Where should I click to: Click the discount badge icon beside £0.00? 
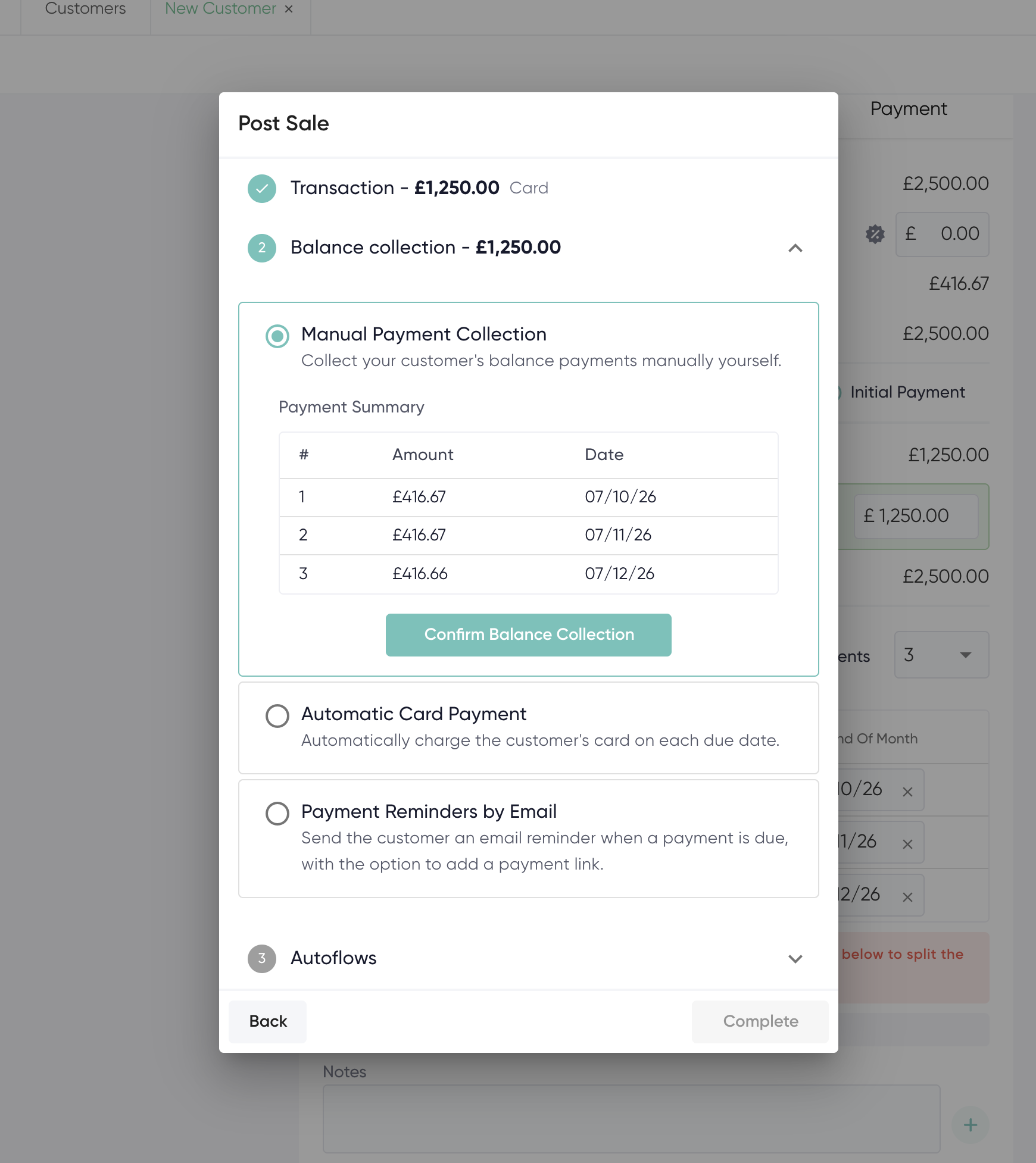[x=875, y=234]
